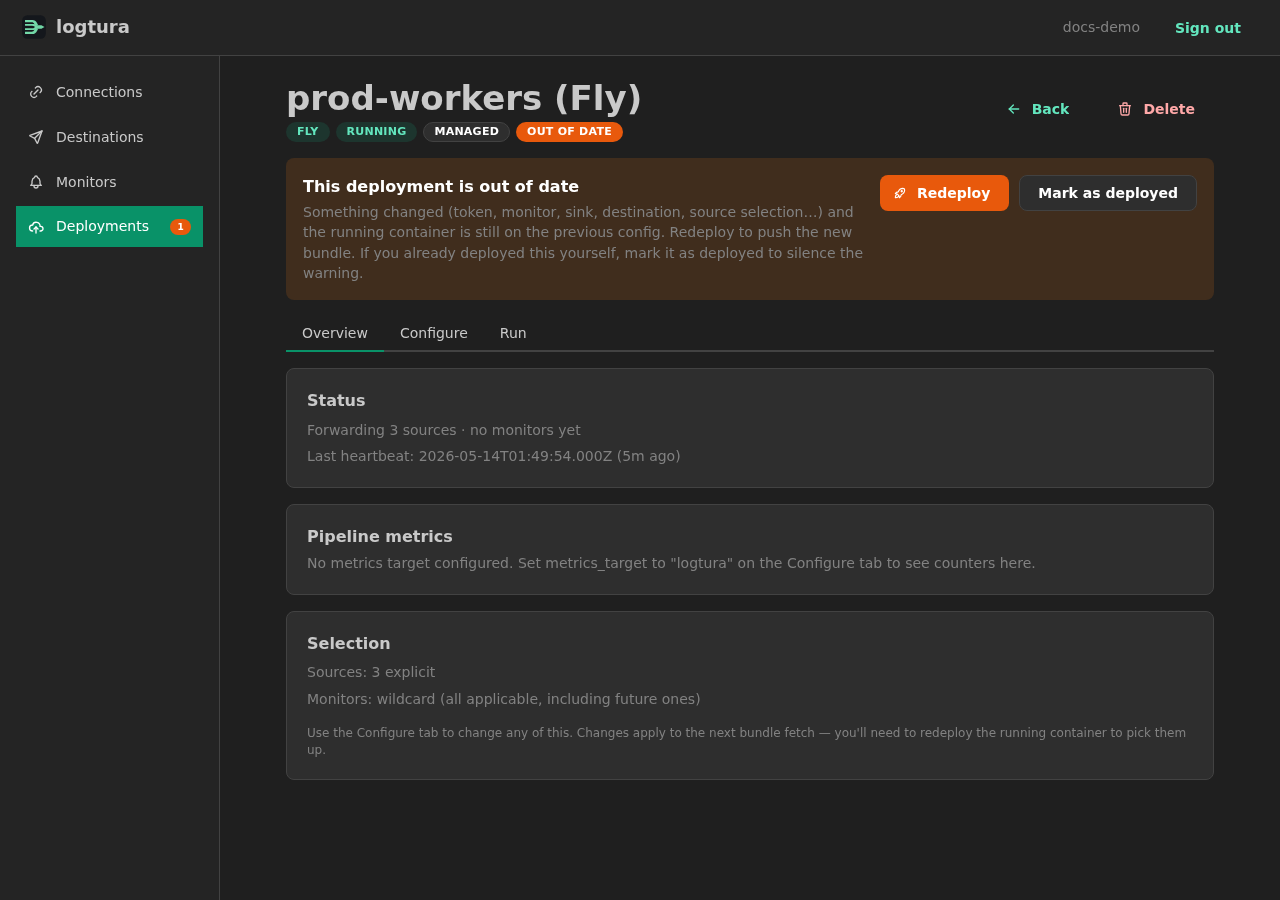The height and width of the screenshot is (900, 1280).
Task: Click the logtura logo icon
Action: coord(34,27)
